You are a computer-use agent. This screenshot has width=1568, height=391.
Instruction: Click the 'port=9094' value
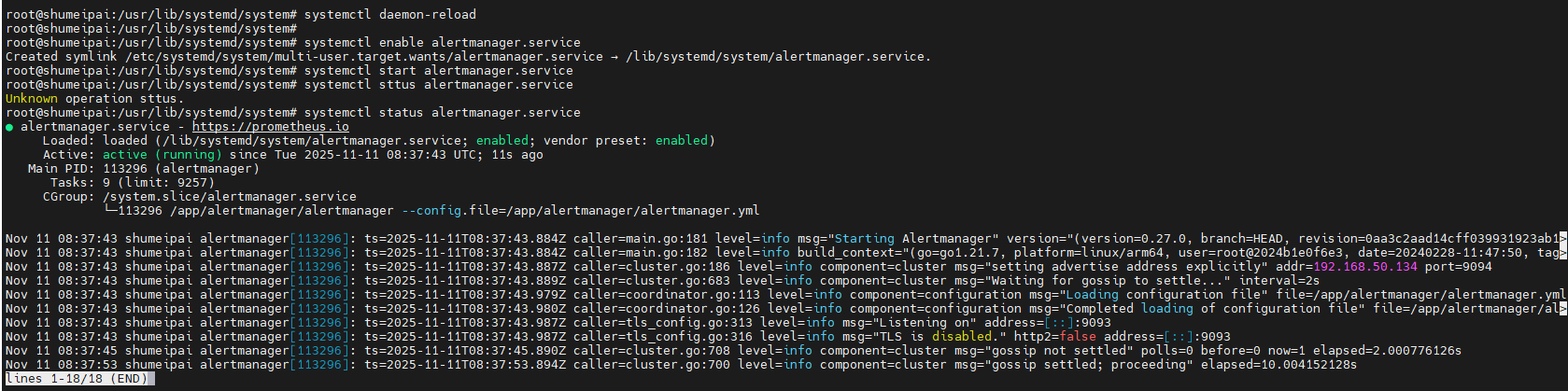[x=1459, y=267]
